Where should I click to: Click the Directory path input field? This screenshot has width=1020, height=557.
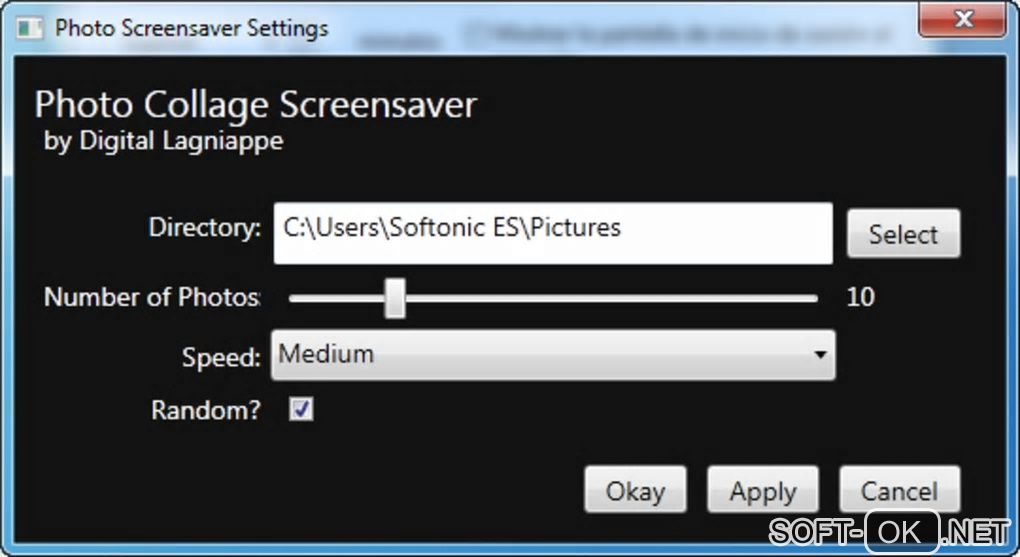click(552, 233)
